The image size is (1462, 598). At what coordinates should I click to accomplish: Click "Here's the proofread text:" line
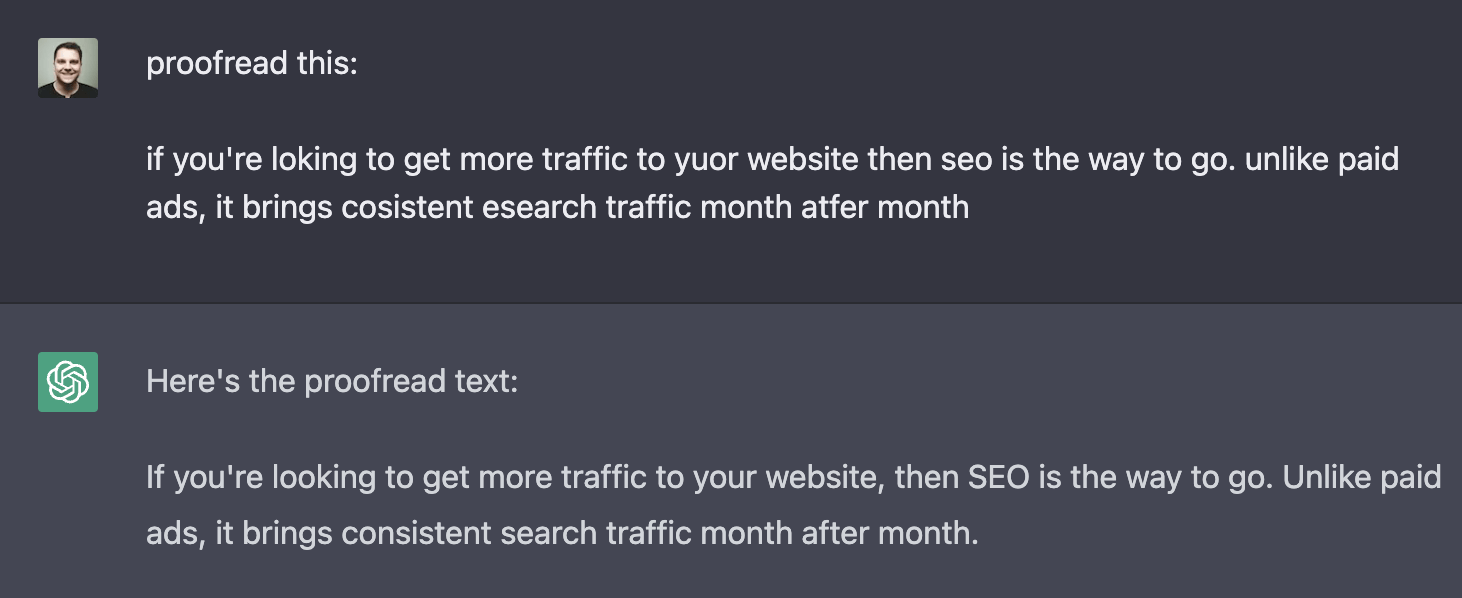332,381
